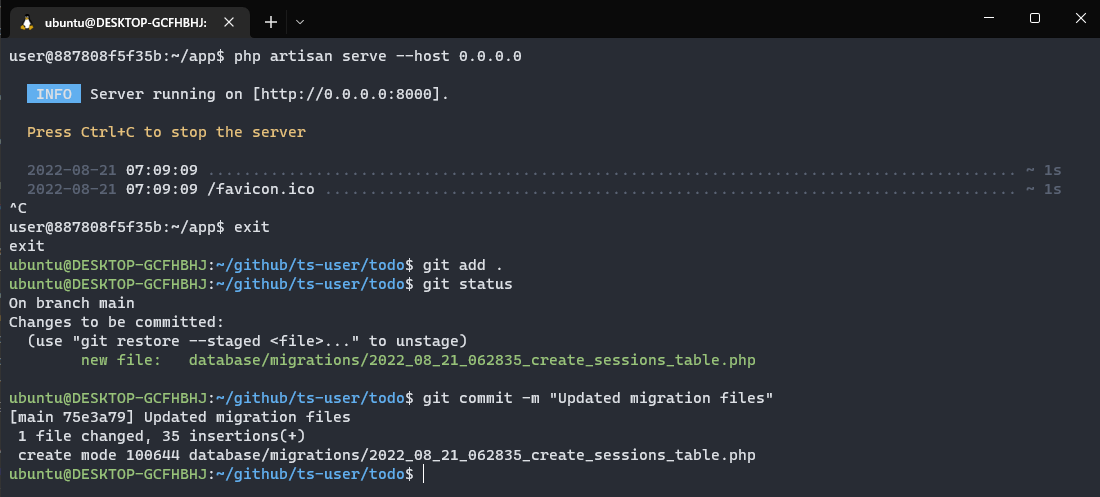The height and width of the screenshot is (497, 1100).
Task: Select the ubuntu@DESKTOP-GCFHBHJ tab
Action: pyautogui.click(x=125, y=22)
